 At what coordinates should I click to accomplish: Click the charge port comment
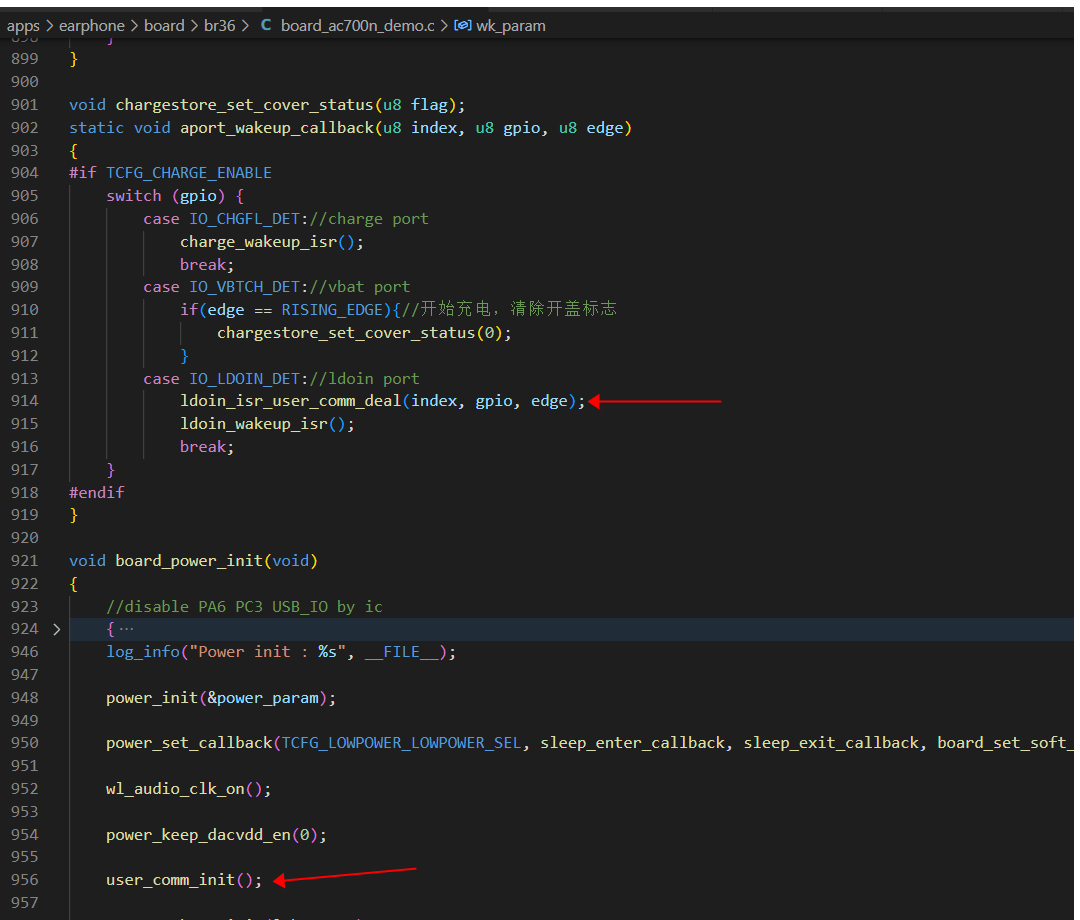click(x=369, y=219)
